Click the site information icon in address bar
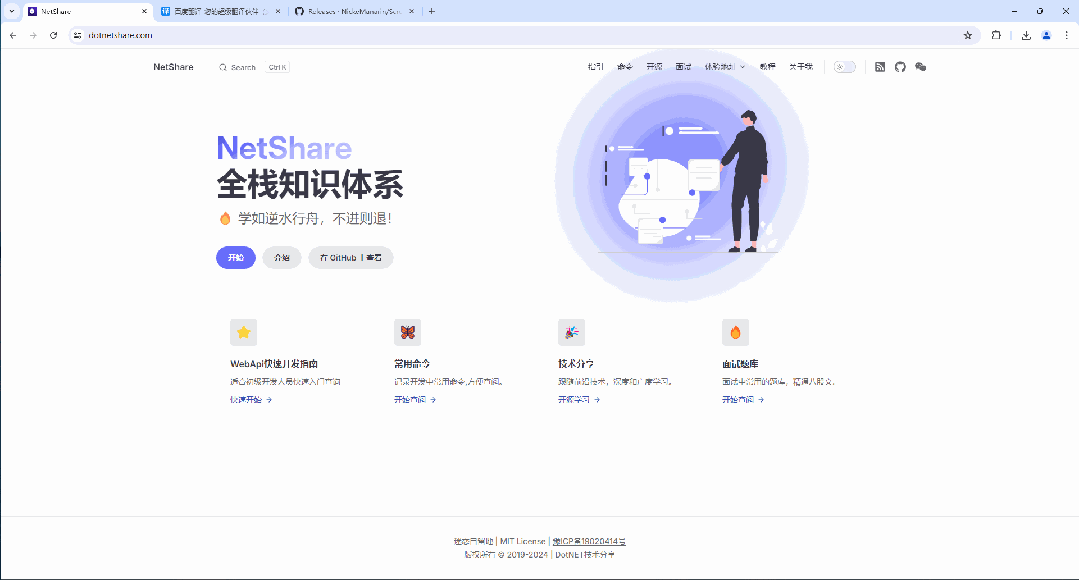The width and height of the screenshot is (1079, 580). point(78,35)
